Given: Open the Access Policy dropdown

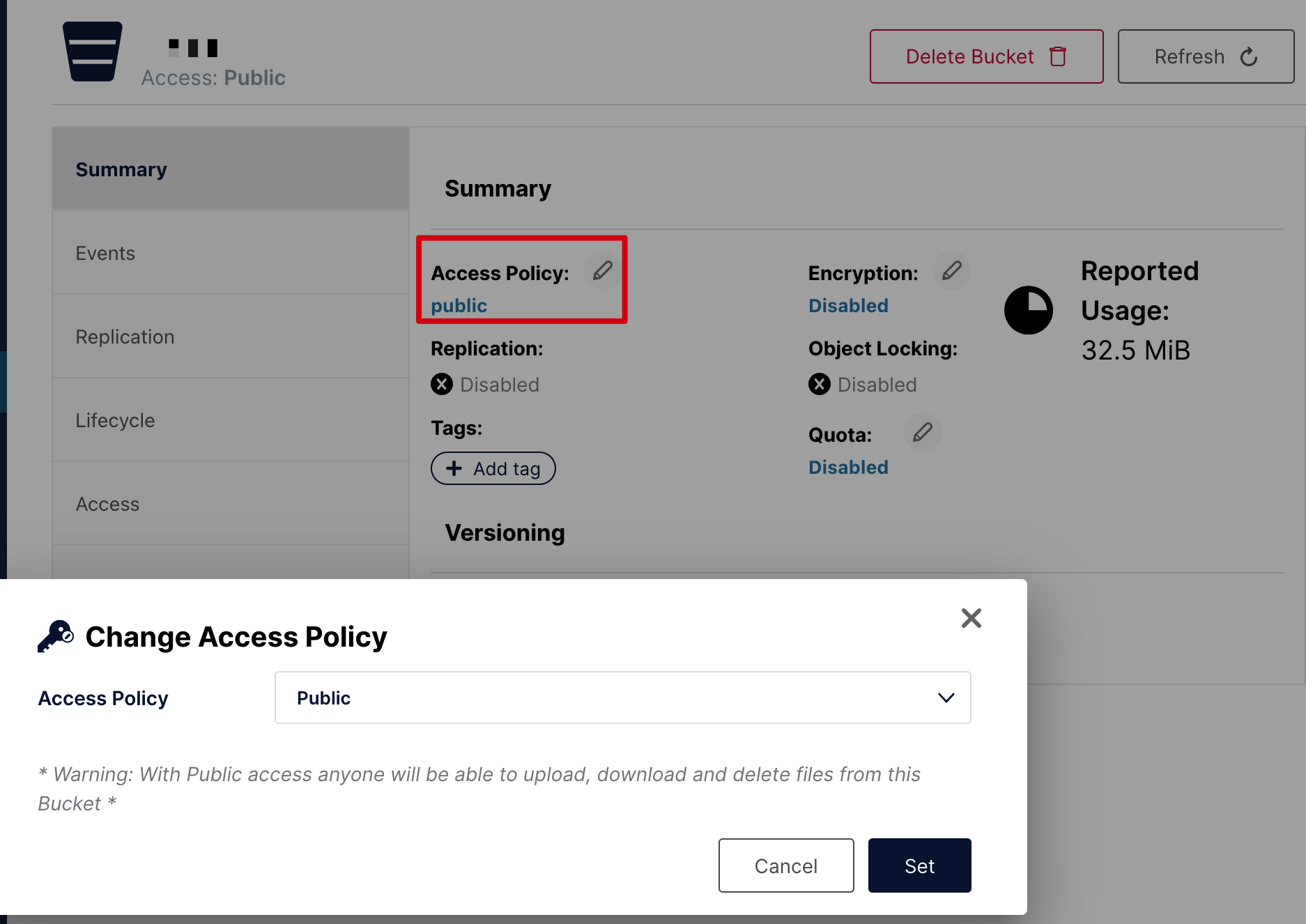Looking at the screenshot, I should pyautogui.click(x=622, y=698).
